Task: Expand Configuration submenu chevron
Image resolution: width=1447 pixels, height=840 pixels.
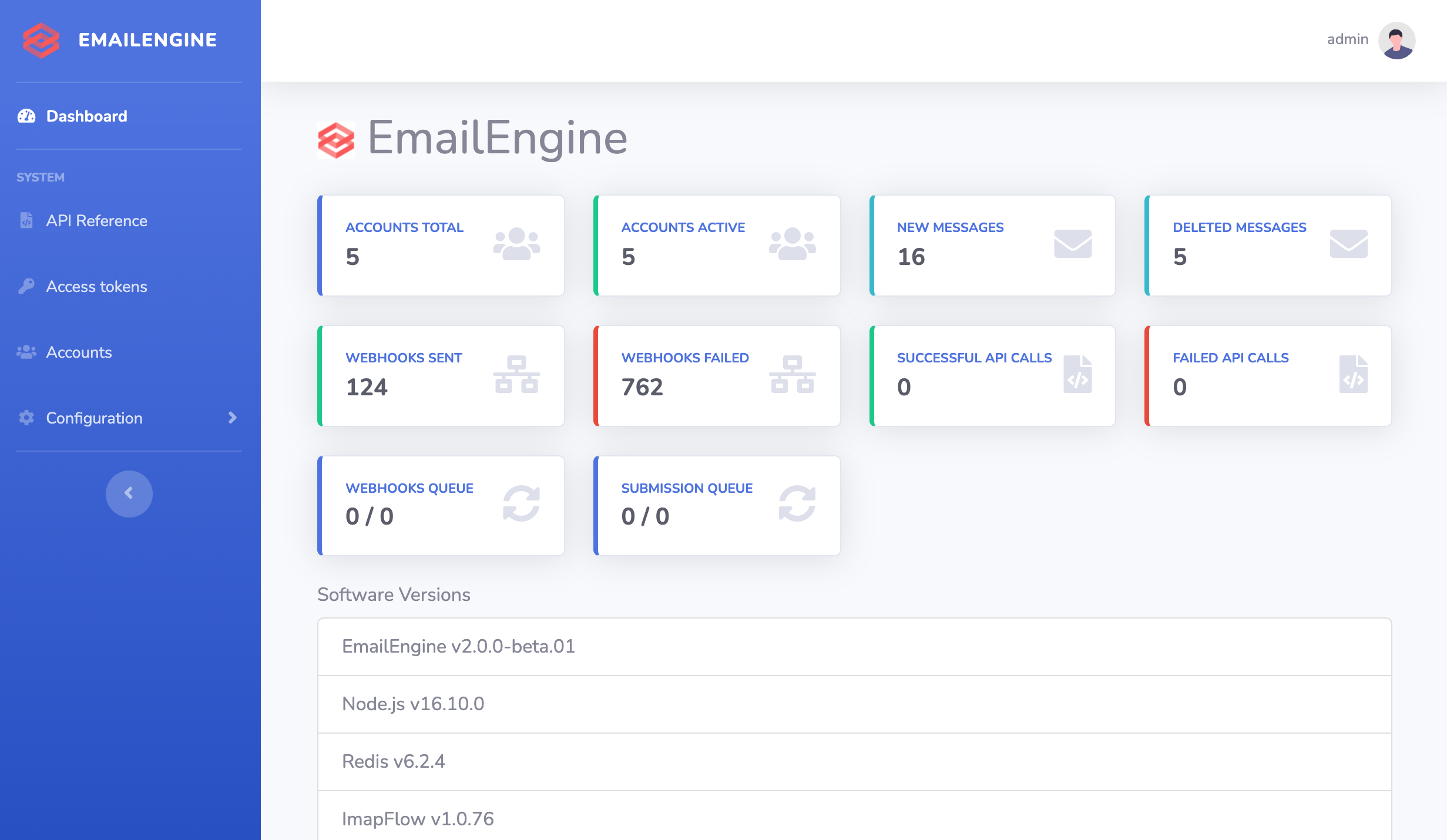Action: coord(233,418)
